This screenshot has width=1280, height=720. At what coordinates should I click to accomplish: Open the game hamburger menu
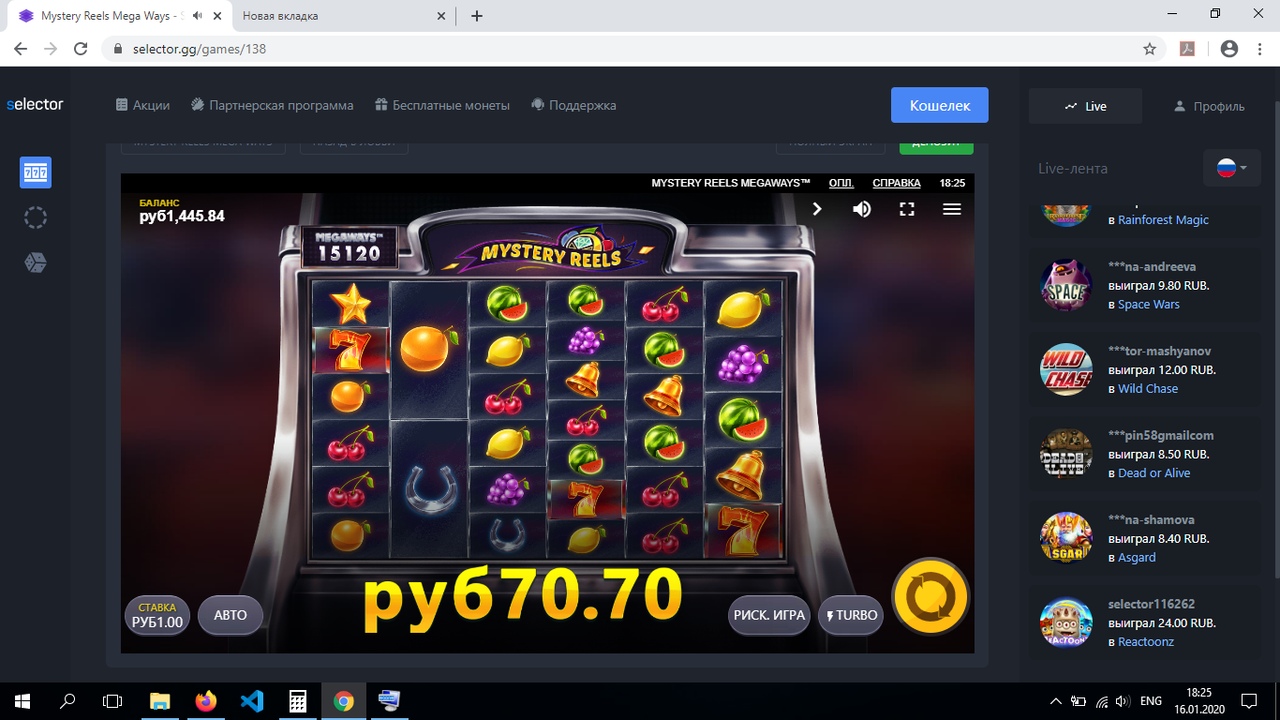click(952, 209)
